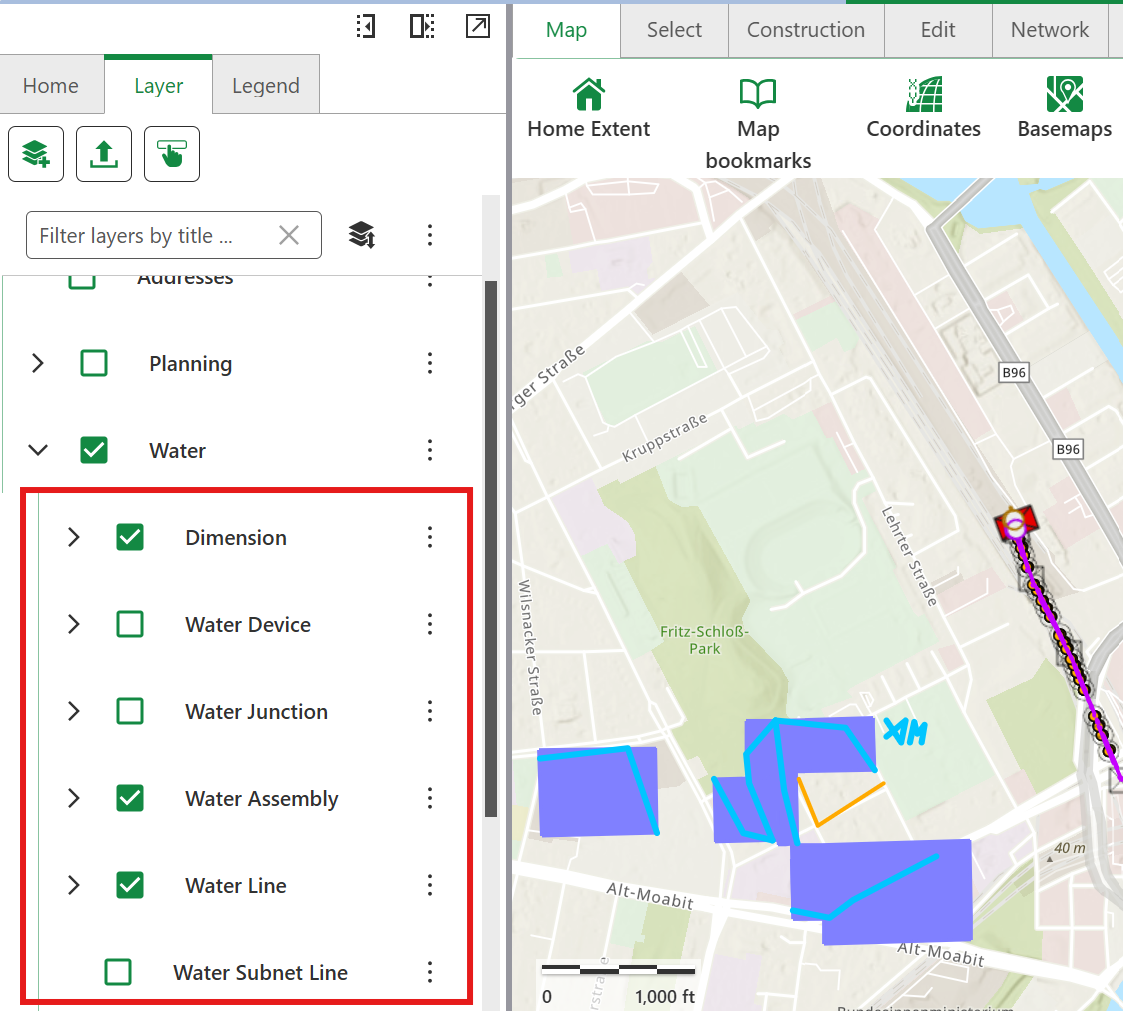Open the Coordinates tool
The height and width of the screenshot is (1011, 1123).
[x=923, y=95]
